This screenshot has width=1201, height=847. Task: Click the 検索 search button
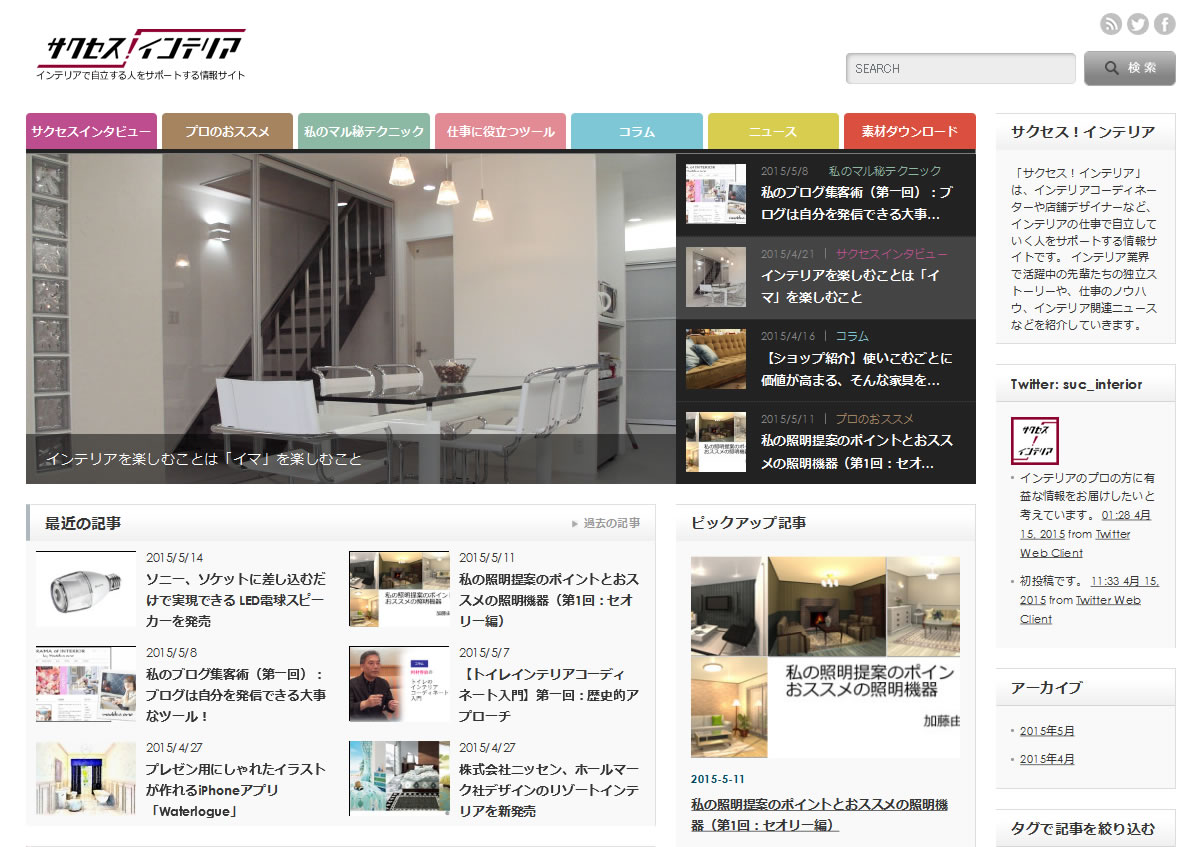coord(1129,68)
